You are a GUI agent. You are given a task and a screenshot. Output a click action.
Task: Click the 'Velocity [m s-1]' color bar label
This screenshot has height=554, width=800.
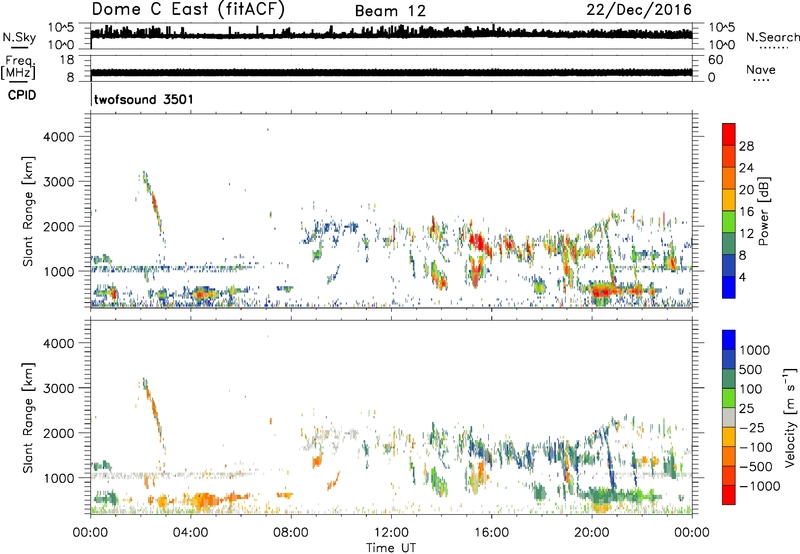coord(790,418)
